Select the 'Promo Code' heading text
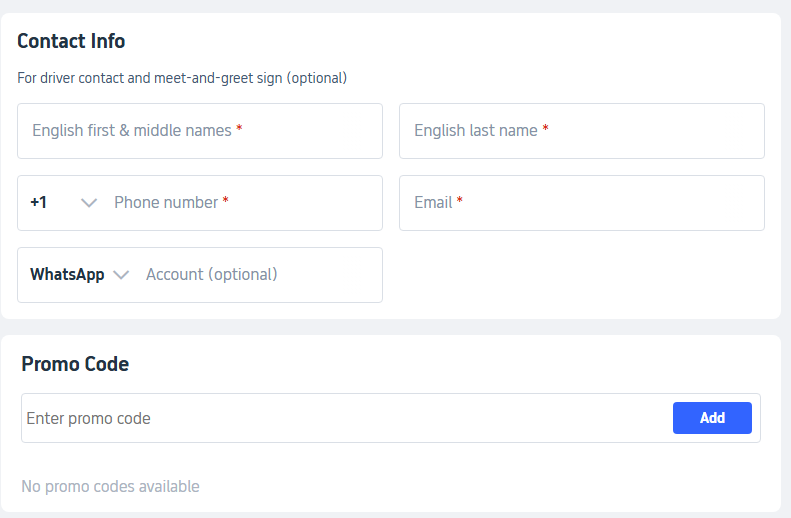The height and width of the screenshot is (518, 791). (x=75, y=364)
